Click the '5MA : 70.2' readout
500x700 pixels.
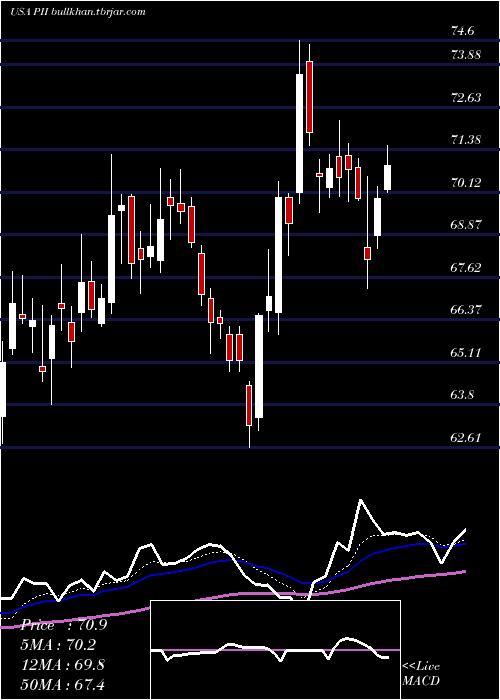coord(58,645)
